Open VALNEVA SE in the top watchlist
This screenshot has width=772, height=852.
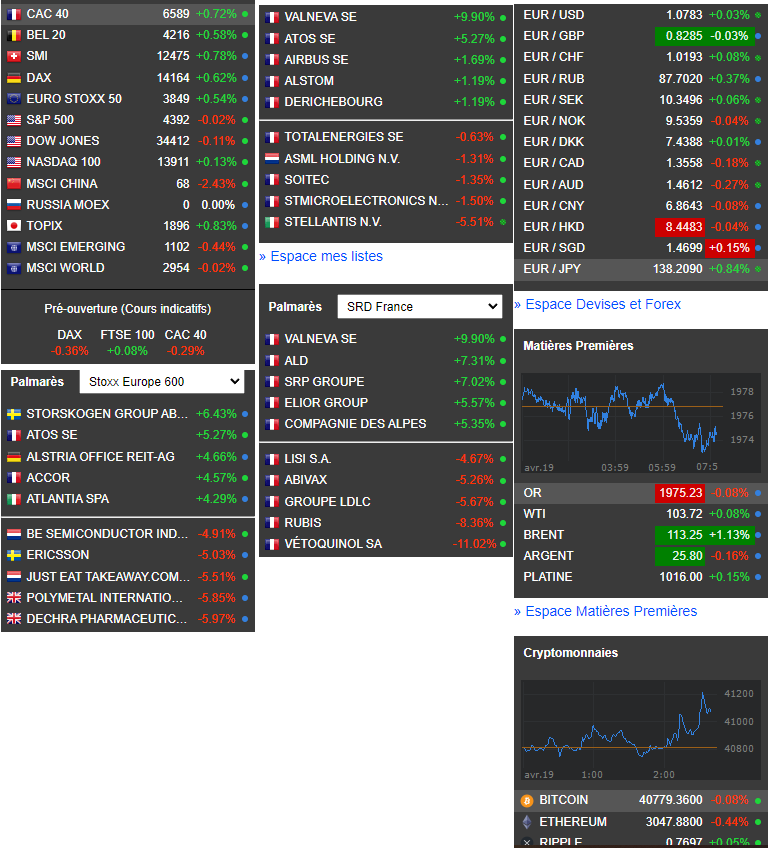386,17
